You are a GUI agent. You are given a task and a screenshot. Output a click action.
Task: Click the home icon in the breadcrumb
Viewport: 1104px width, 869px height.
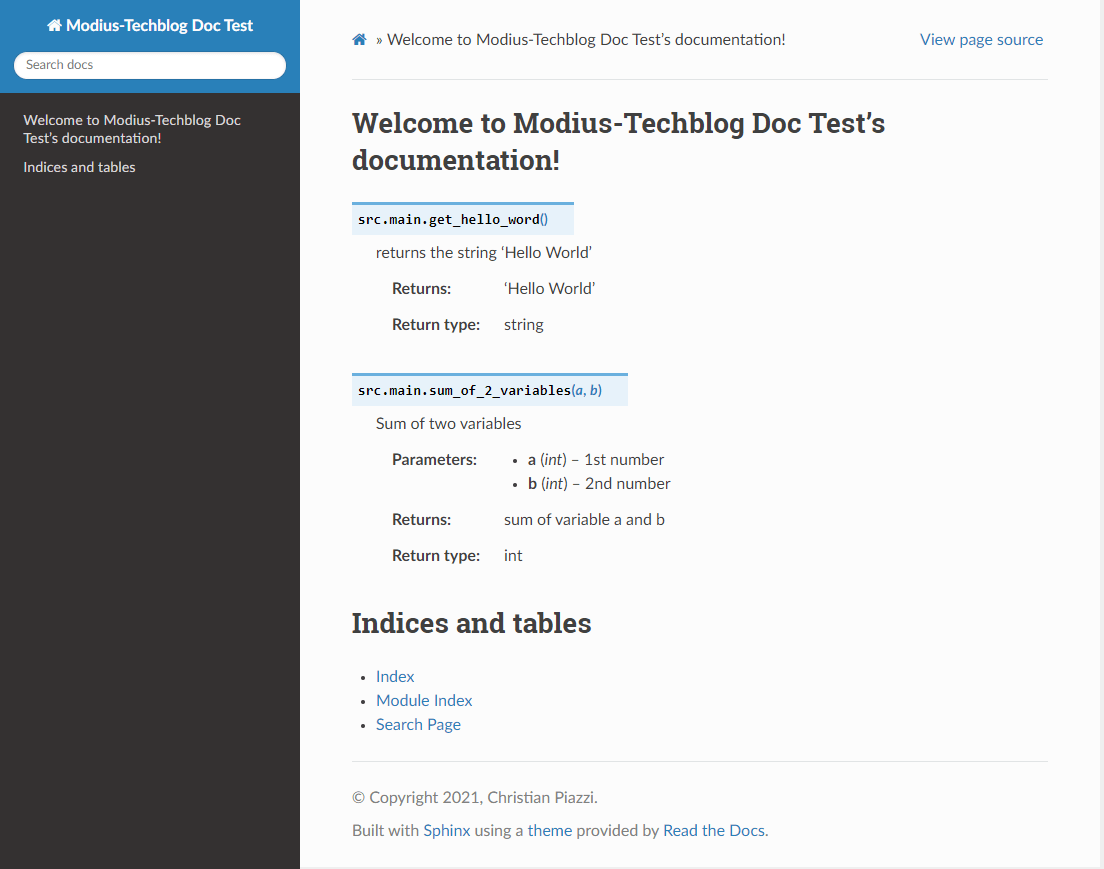pos(359,39)
